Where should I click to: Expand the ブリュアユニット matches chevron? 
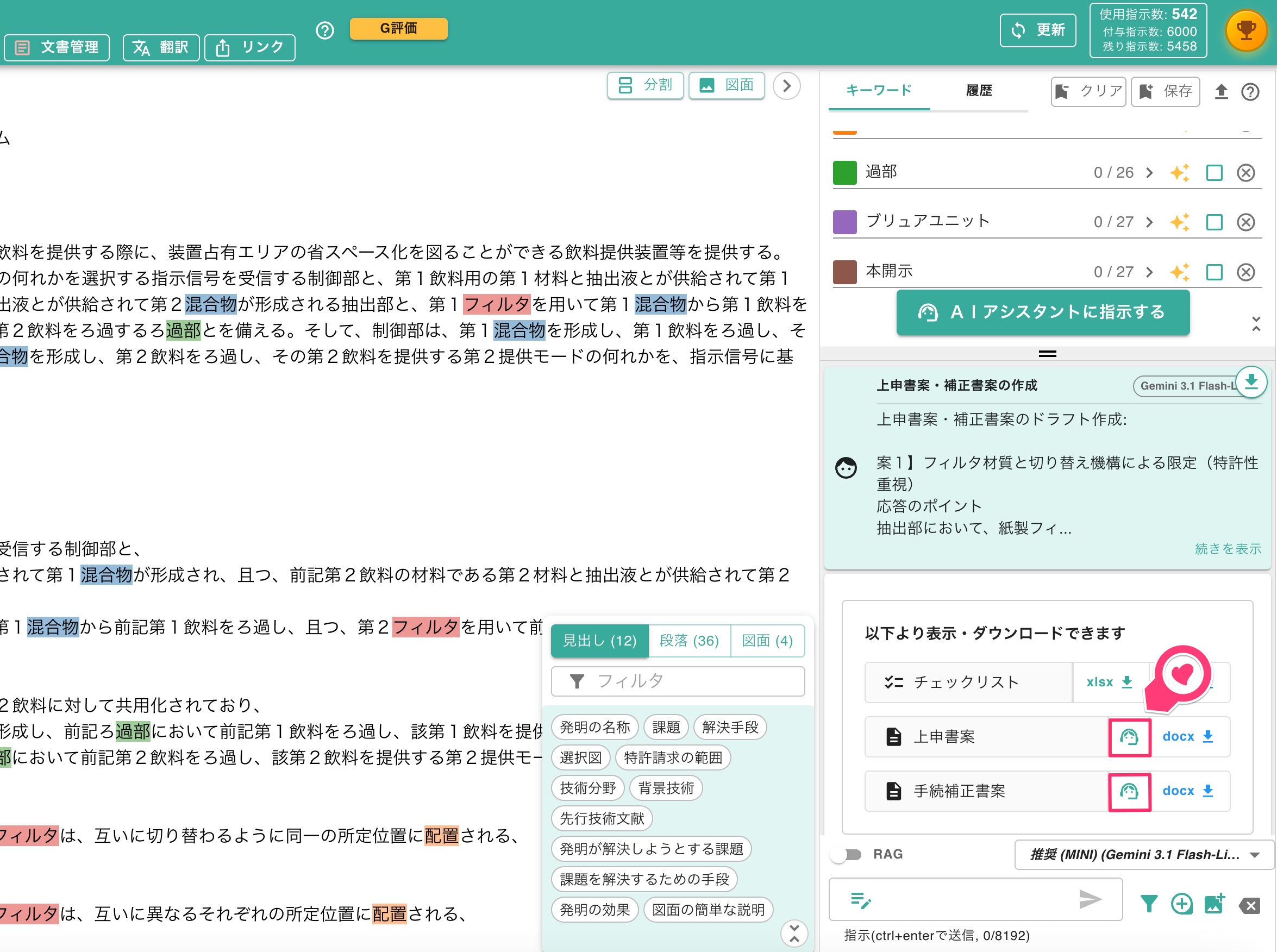click(1150, 222)
